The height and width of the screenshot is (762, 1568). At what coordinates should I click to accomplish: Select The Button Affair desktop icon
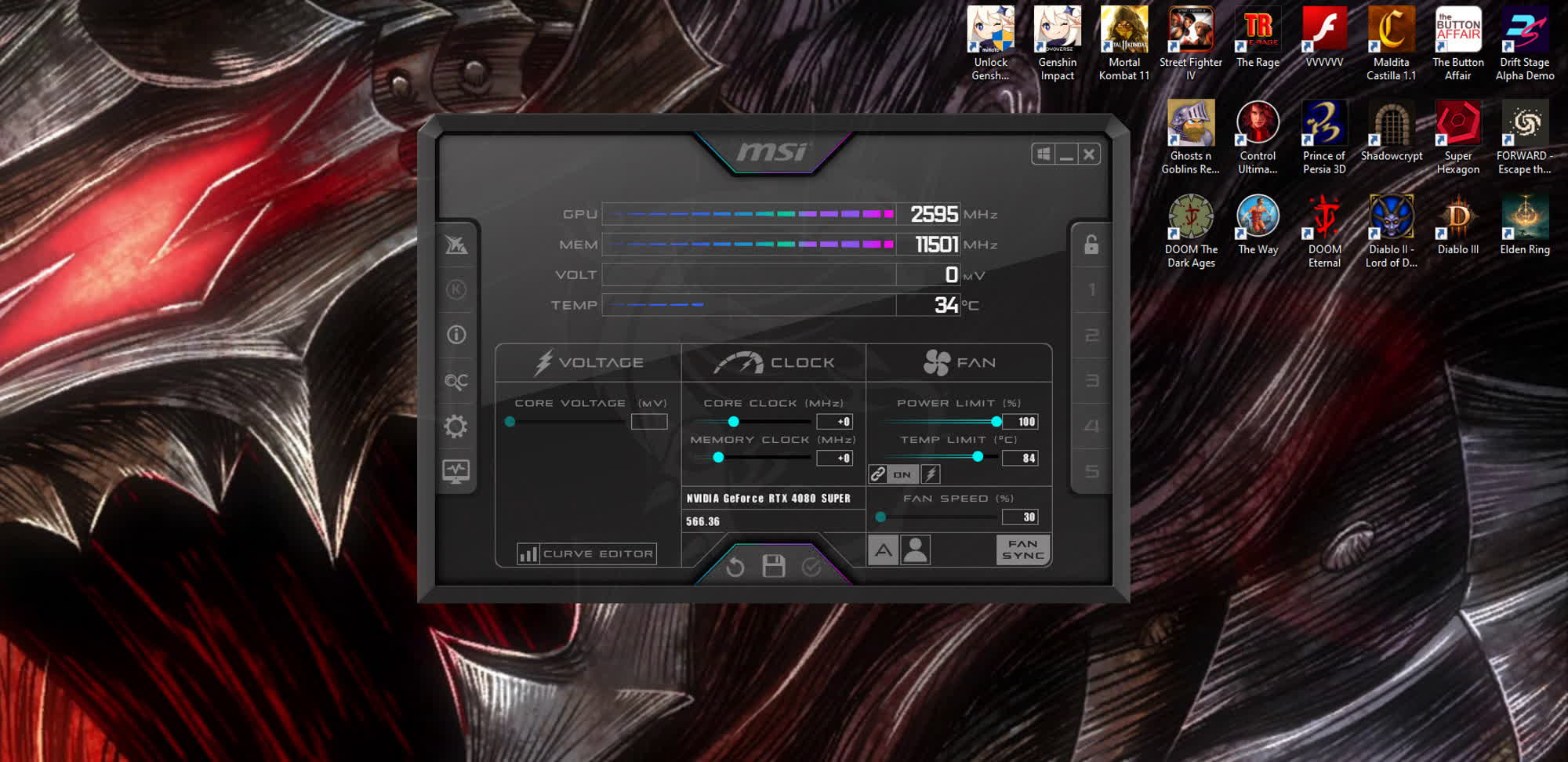coord(1458,43)
